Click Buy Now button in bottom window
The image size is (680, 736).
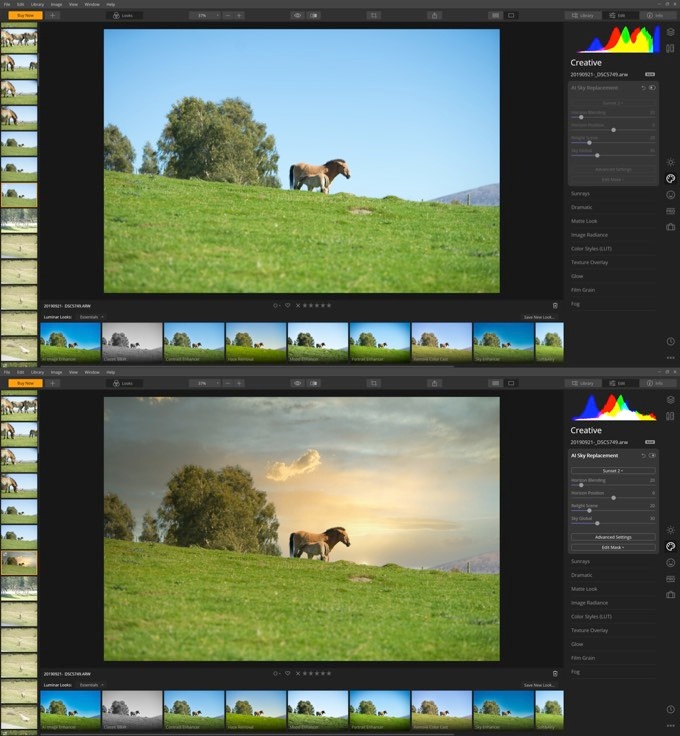[x=25, y=383]
